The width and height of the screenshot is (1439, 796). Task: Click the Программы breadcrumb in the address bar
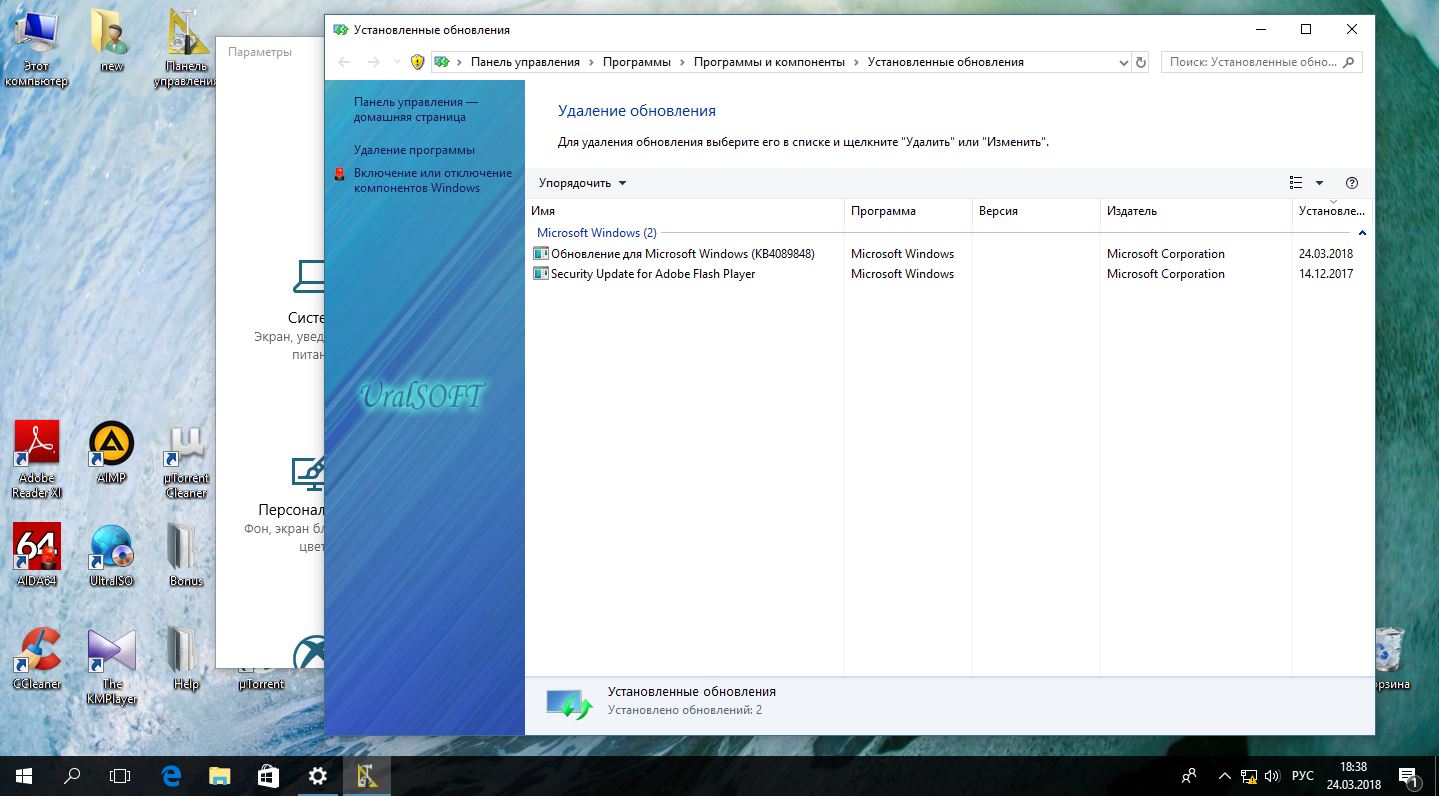636,62
